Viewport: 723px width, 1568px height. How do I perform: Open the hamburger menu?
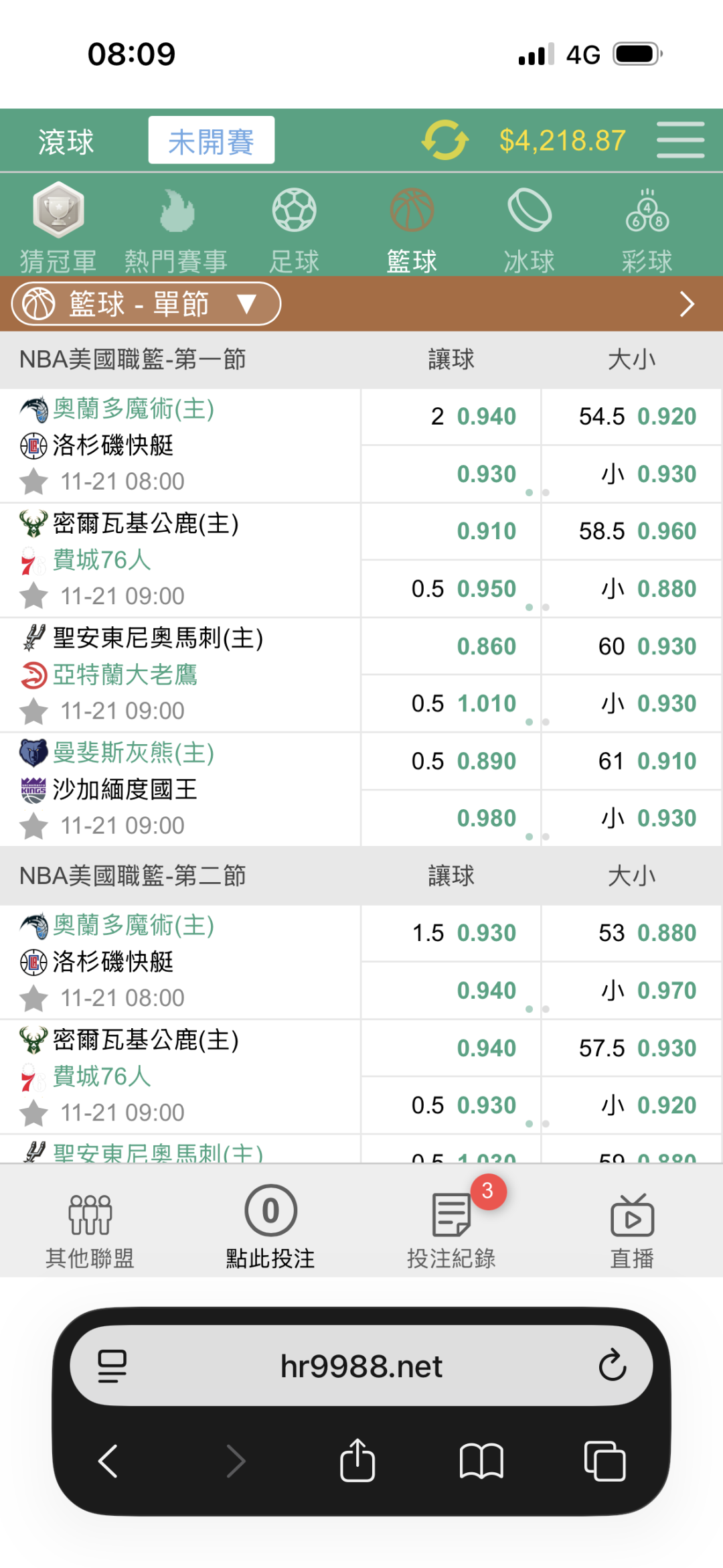pyautogui.click(x=680, y=140)
